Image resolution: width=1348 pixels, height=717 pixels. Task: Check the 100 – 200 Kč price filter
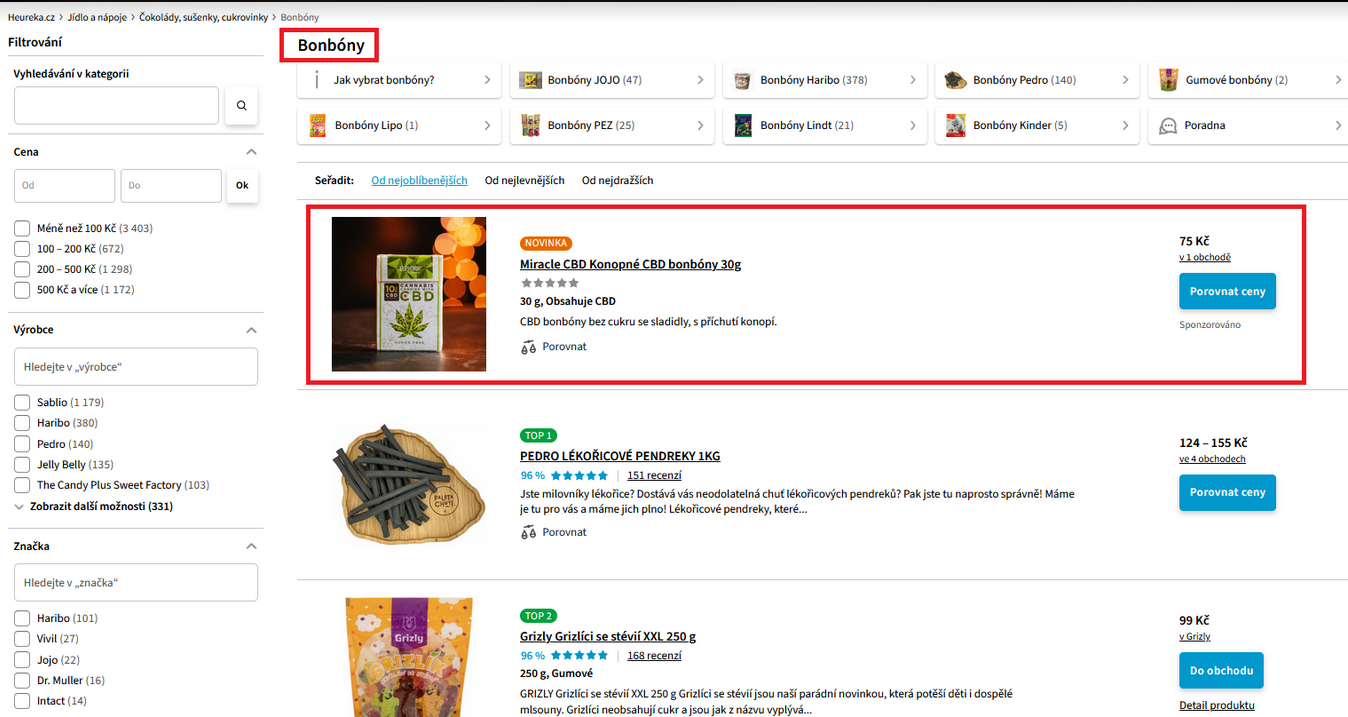pyautogui.click(x=22, y=249)
